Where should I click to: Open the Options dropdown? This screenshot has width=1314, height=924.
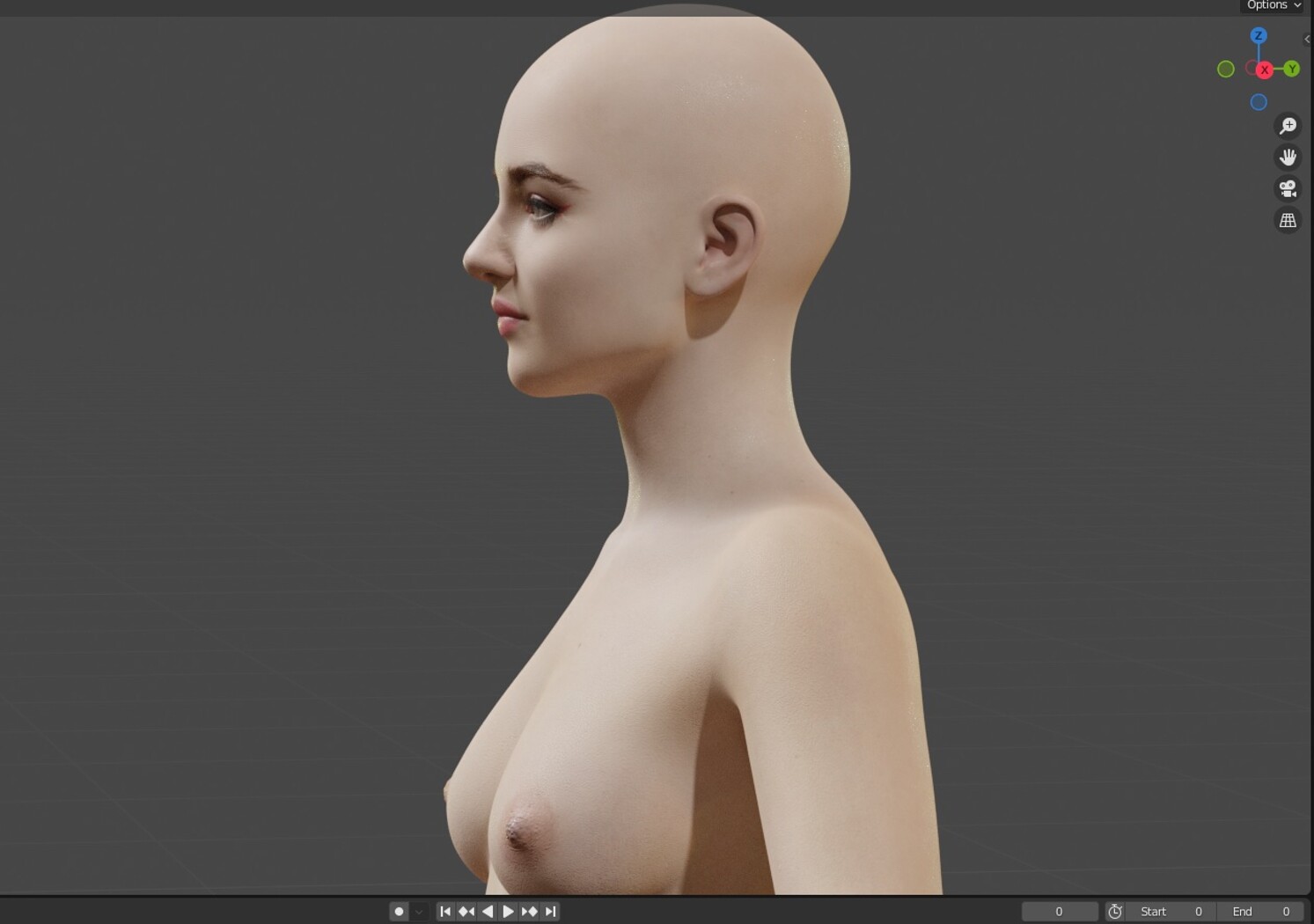point(1272,5)
